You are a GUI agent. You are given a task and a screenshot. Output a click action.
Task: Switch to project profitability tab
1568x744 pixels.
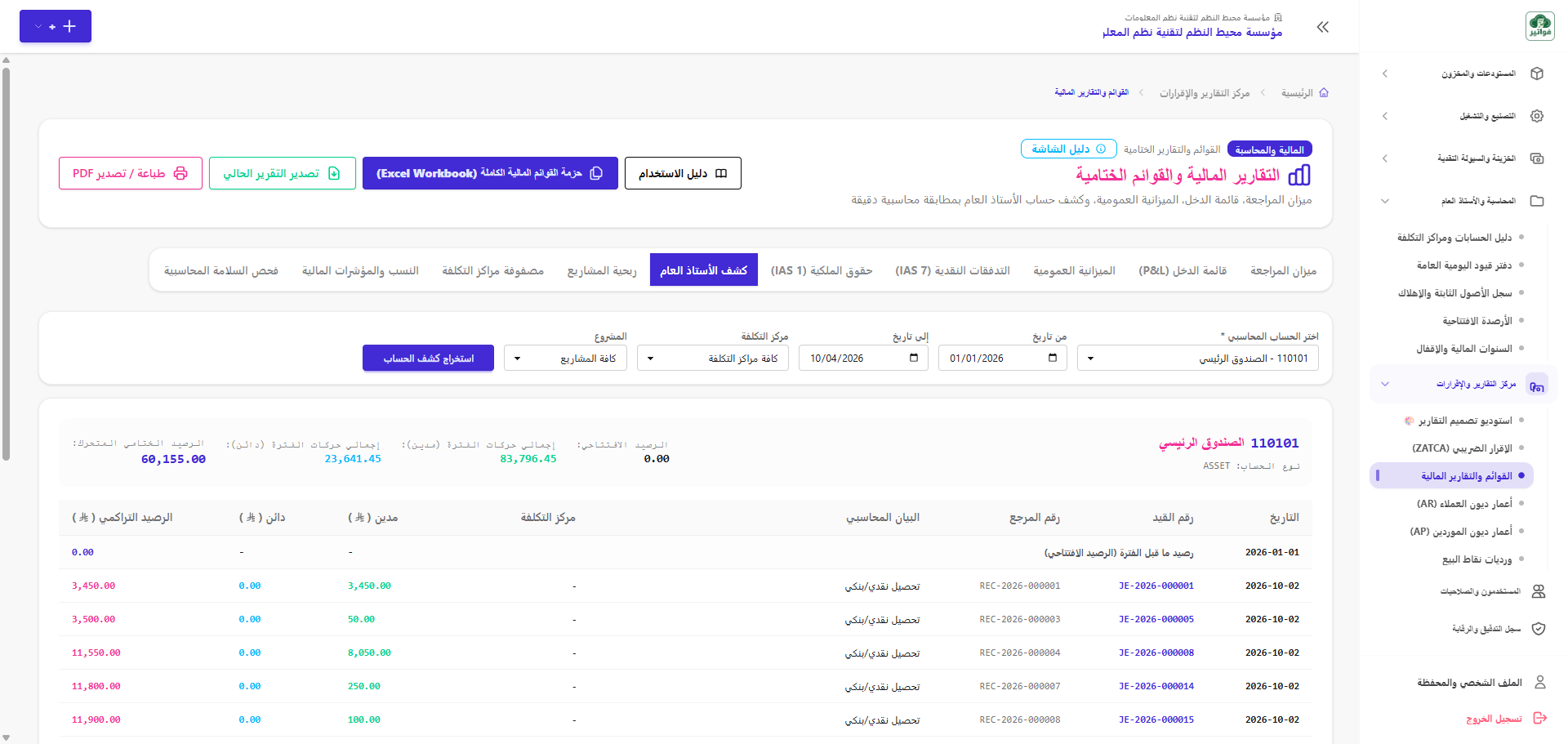coord(602,270)
